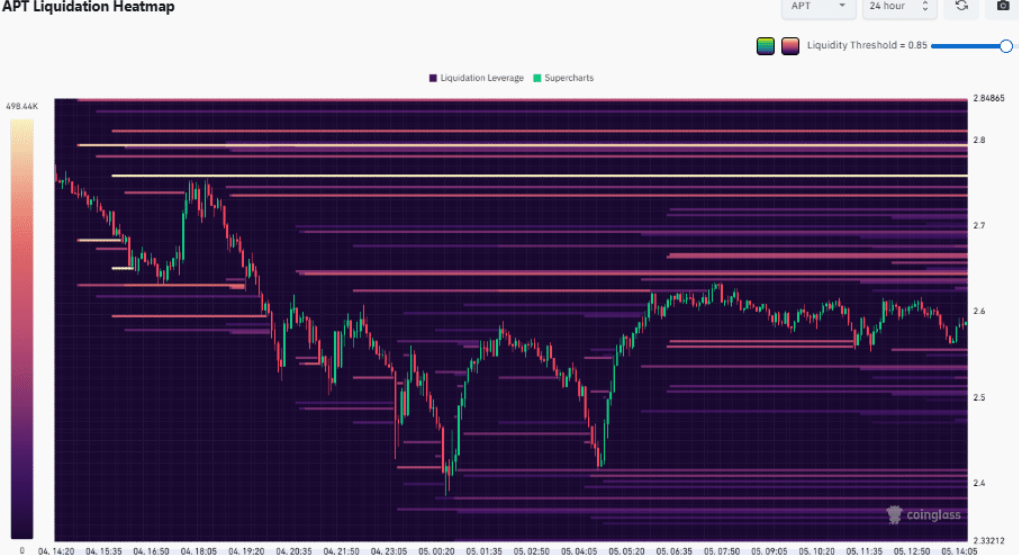Screen dimensions: 1019x555
Task: Toggle the Supercharts series label
Action: point(568,78)
